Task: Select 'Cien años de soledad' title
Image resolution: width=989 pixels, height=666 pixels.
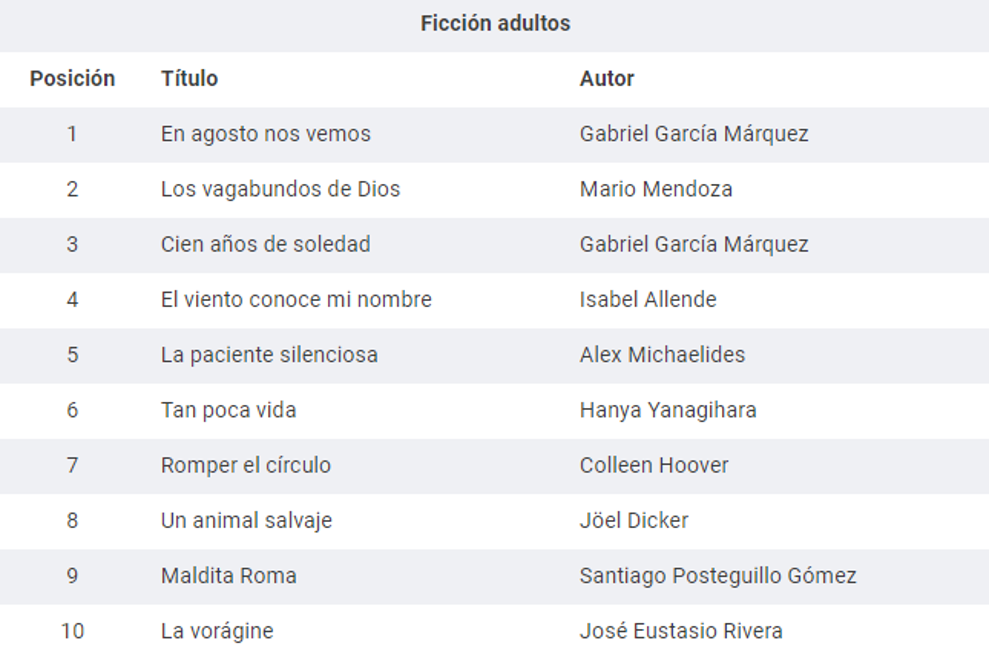Action: click(x=265, y=244)
